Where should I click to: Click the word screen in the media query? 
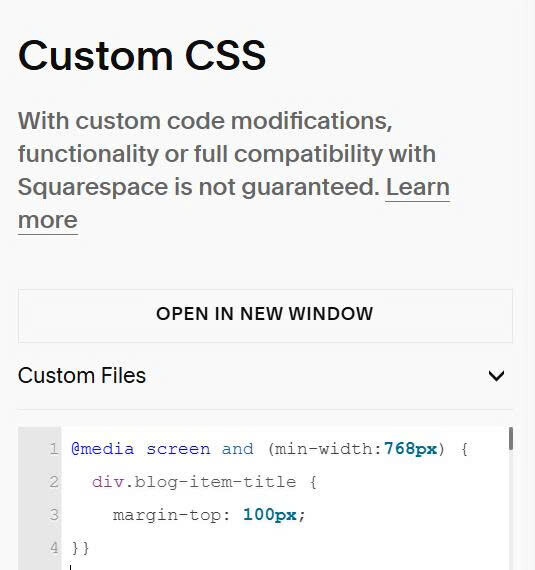point(178,449)
